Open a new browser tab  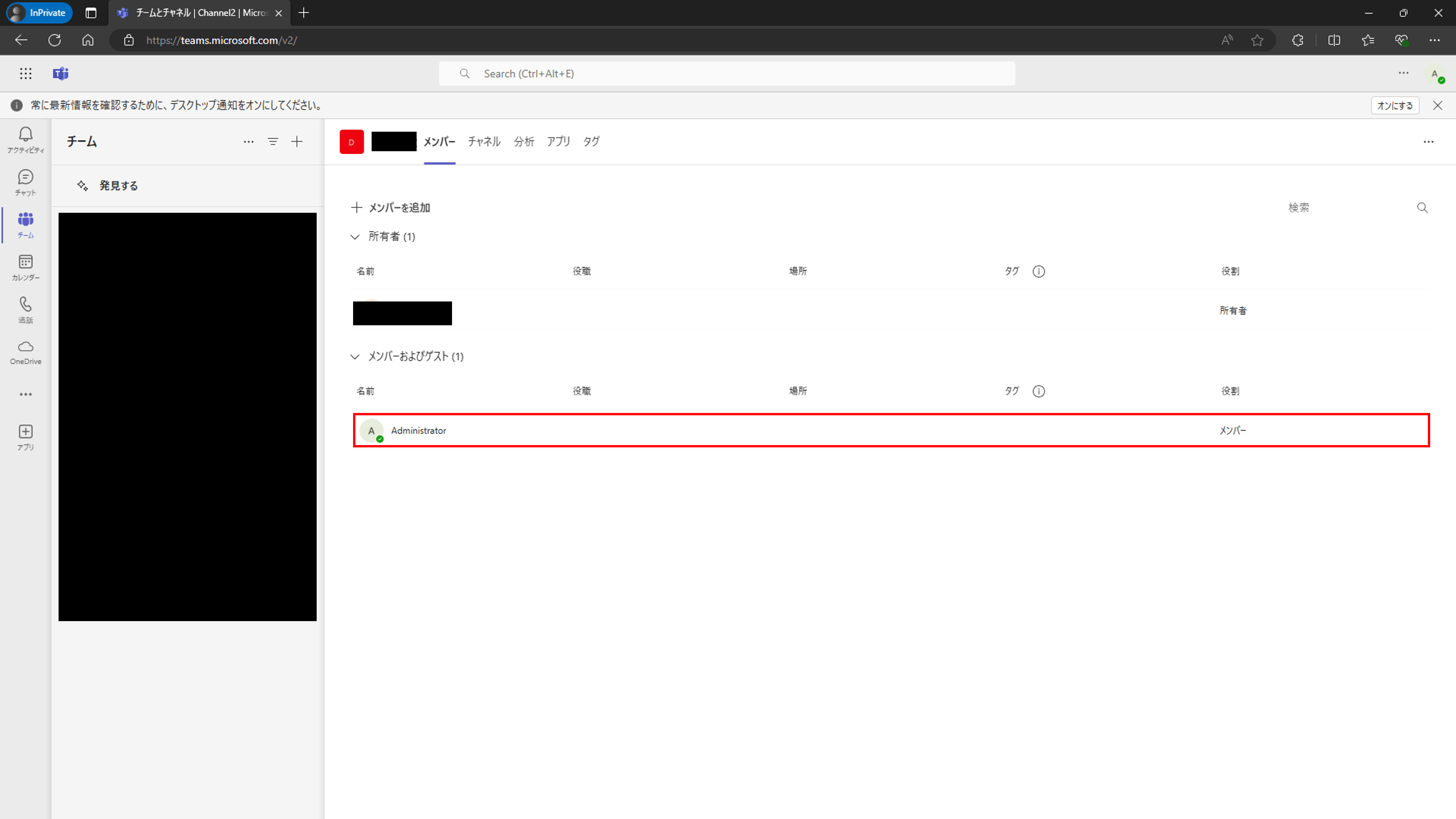(303, 13)
